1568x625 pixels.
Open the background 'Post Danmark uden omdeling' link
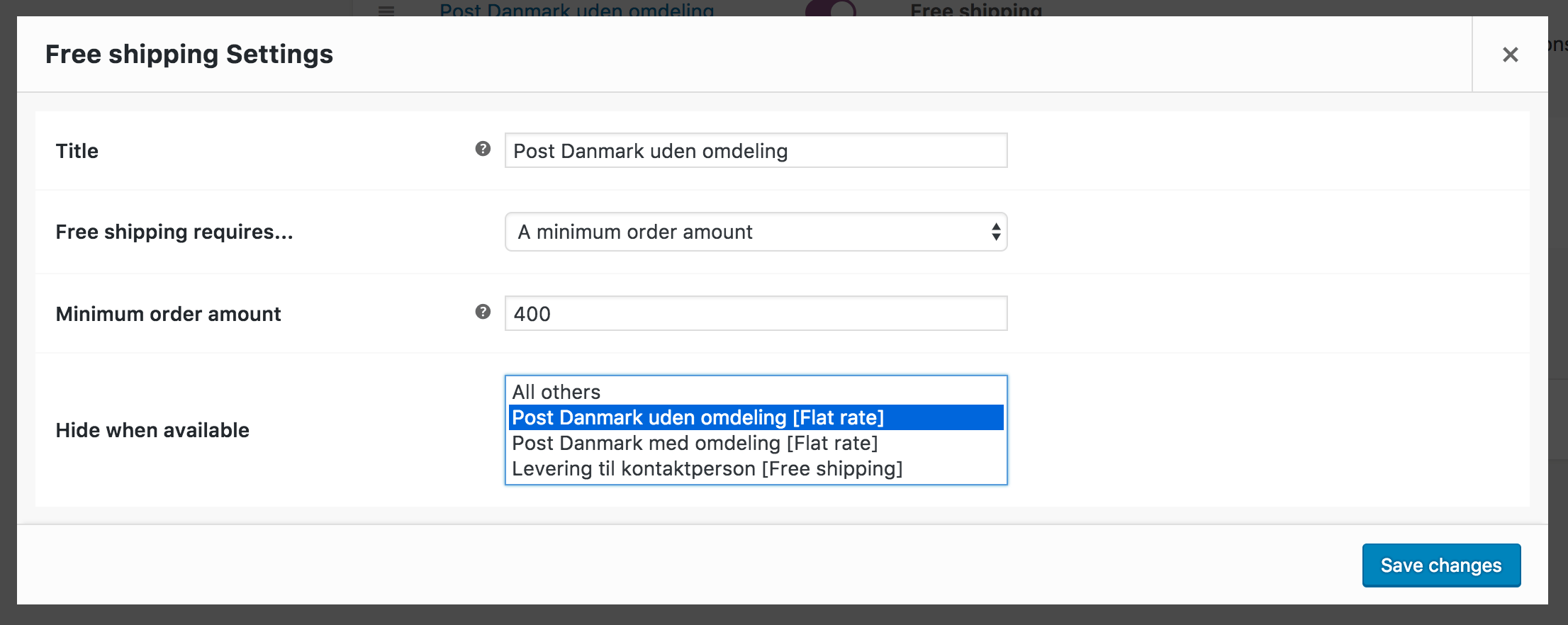(x=576, y=10)
